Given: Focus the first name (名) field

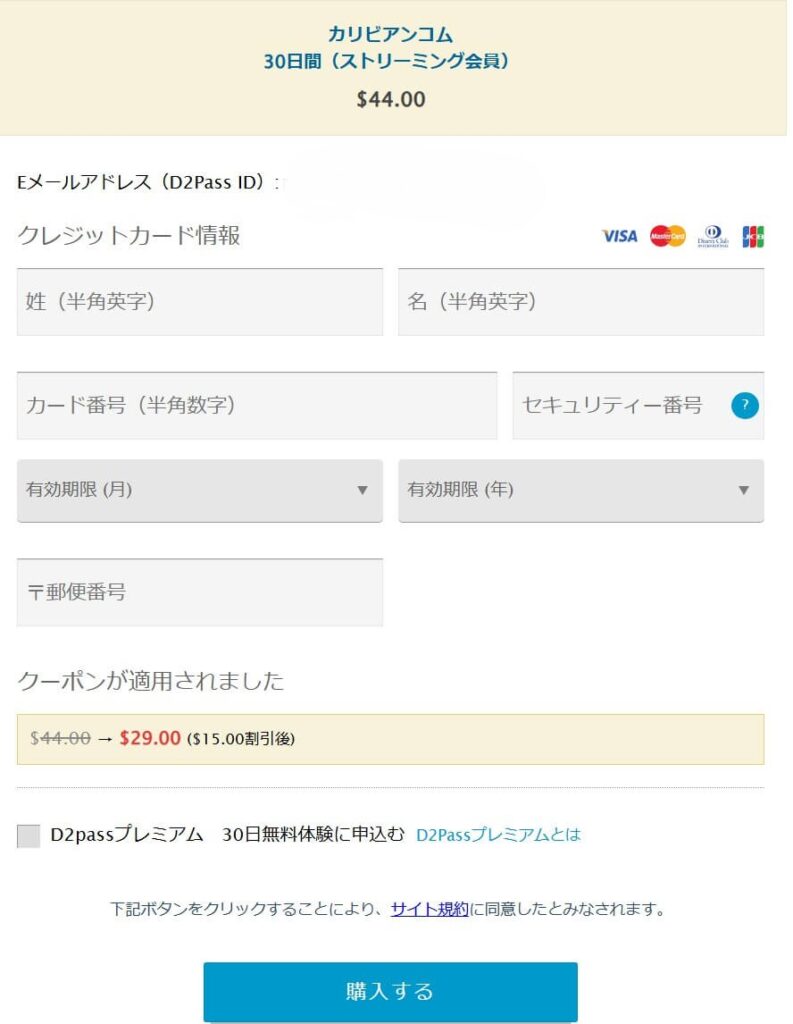Looking at the screenshot, I should tap(580, 302).
